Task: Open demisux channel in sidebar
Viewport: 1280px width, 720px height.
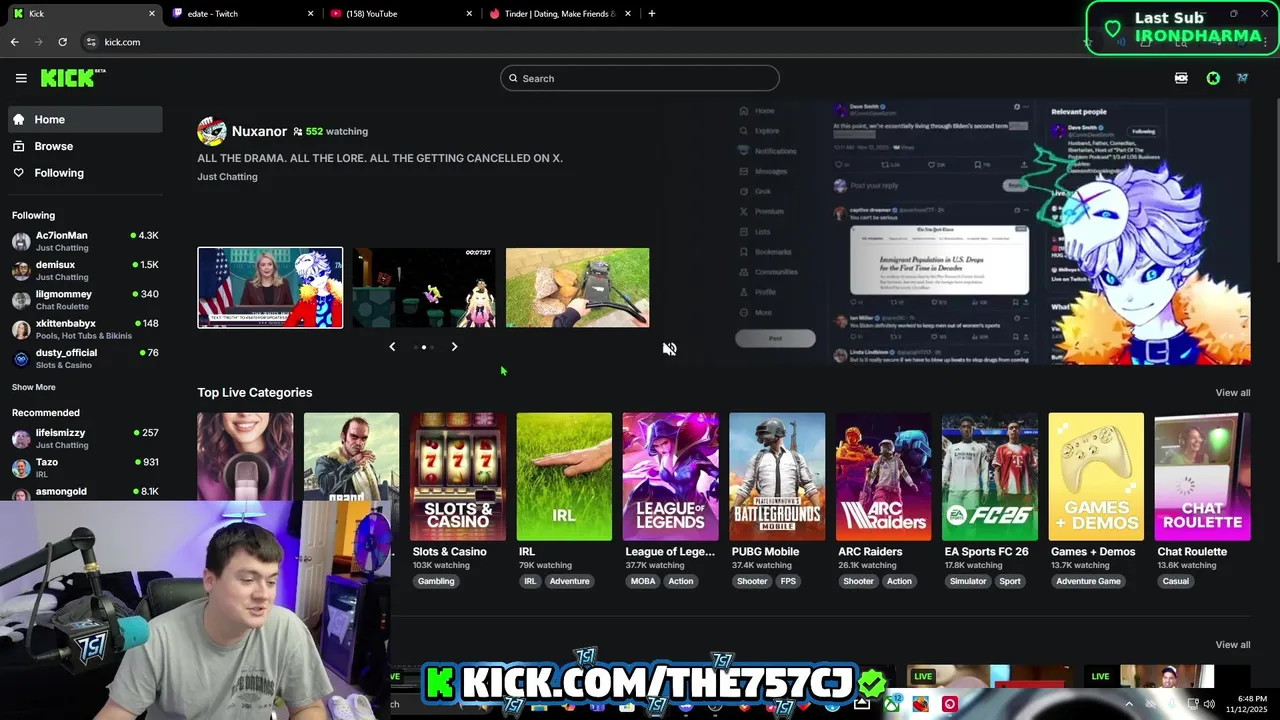Action: click(85, 270)
